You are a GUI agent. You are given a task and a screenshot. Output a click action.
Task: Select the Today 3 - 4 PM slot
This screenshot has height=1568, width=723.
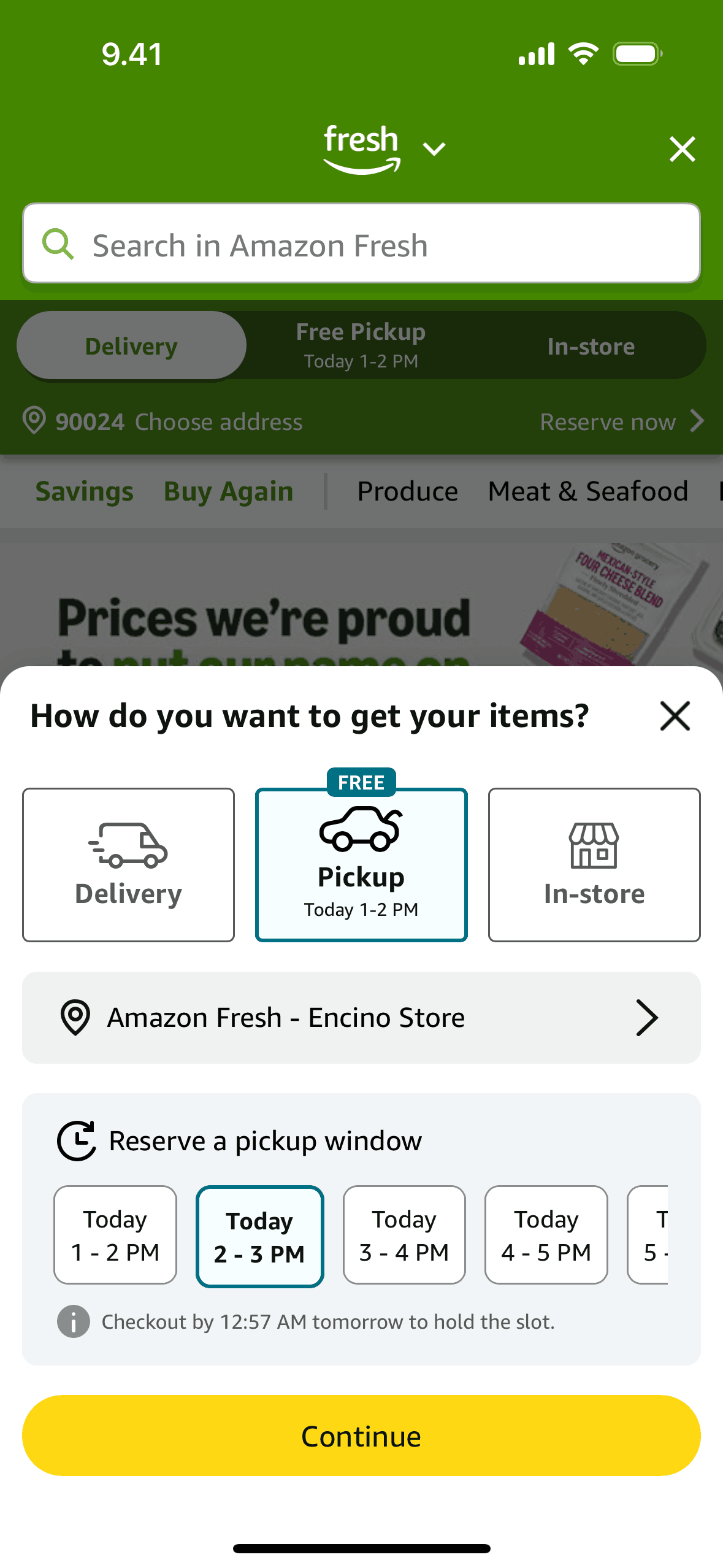(404, 1234)
